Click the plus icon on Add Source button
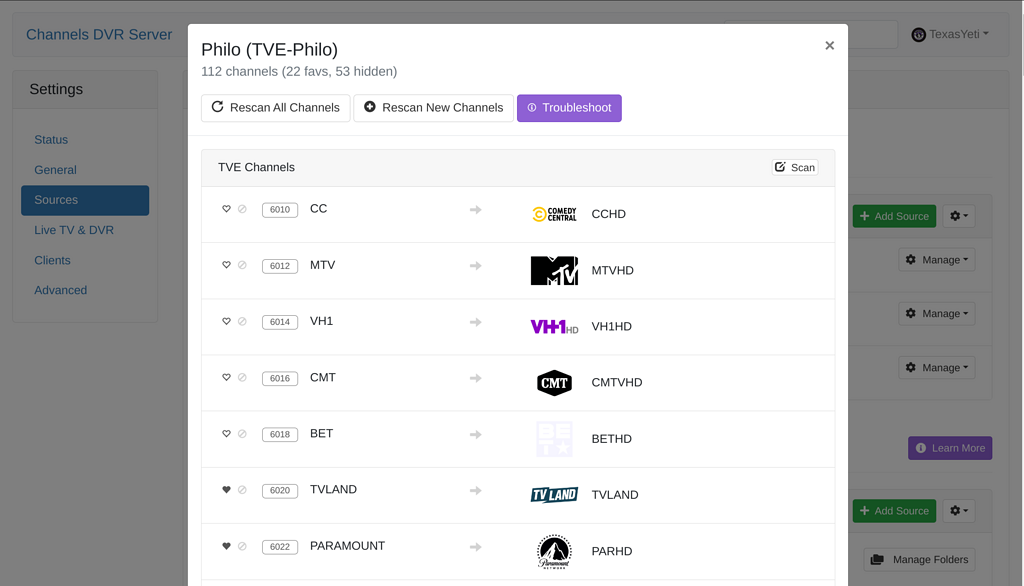The width and height of the screenshot is (1024, 586). (864, 216)
